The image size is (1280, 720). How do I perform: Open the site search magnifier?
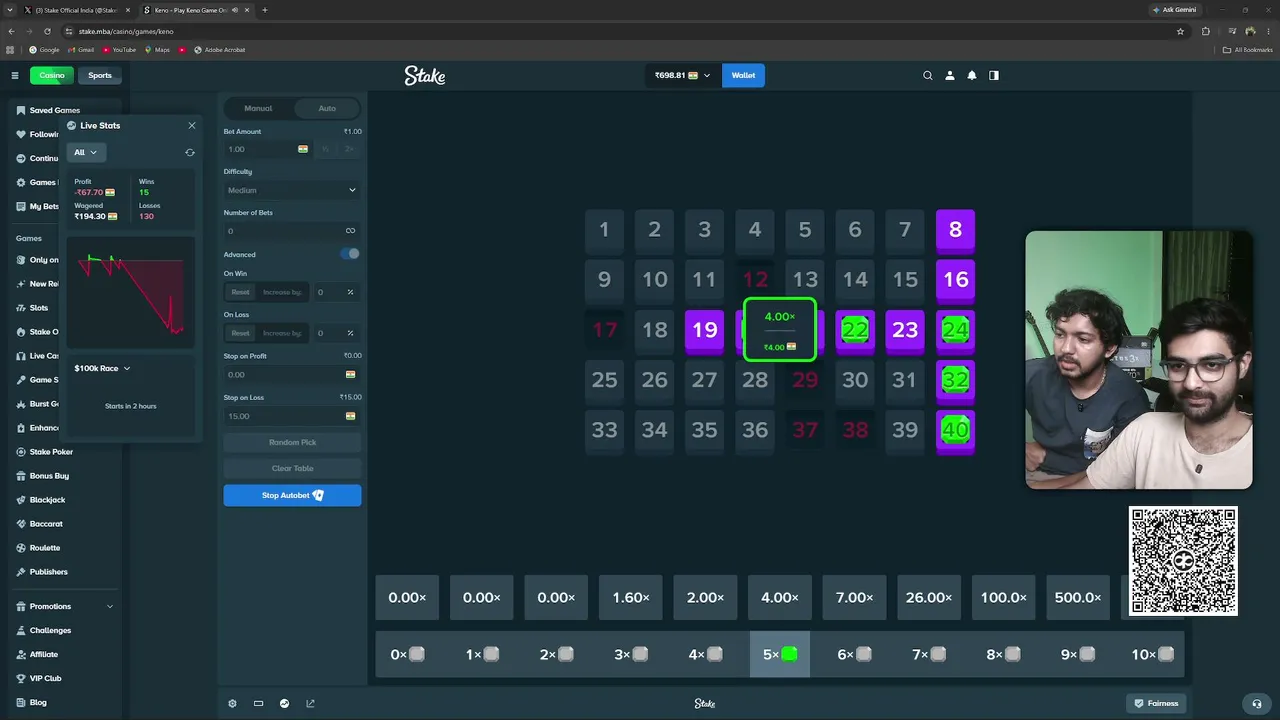[x=928, y=75]
